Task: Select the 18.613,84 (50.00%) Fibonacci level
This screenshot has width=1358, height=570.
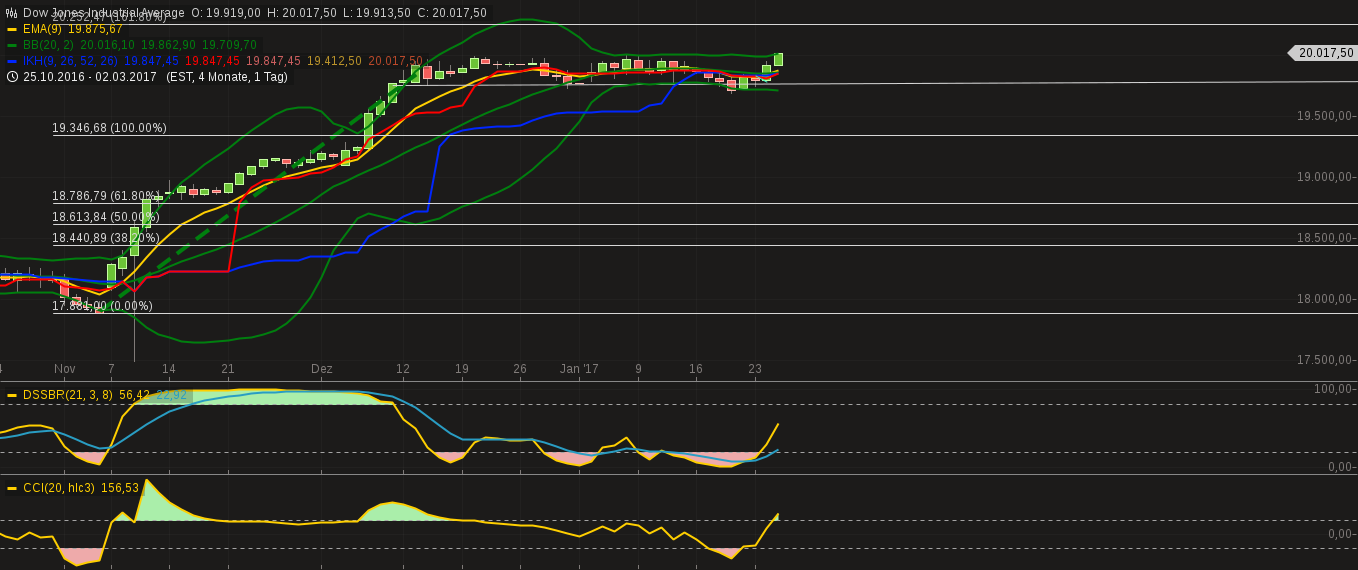Action: pyautogui.click(x=106, y=217)
